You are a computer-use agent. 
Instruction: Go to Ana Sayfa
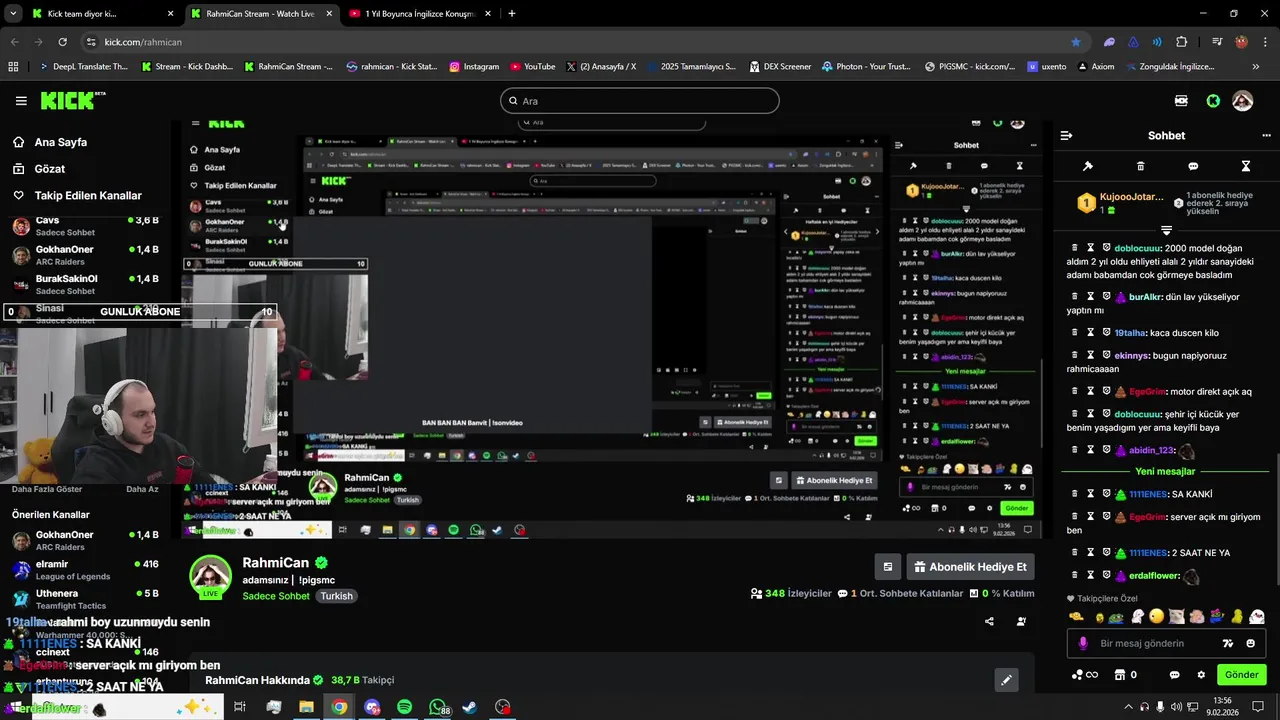(x=61, y=142)
